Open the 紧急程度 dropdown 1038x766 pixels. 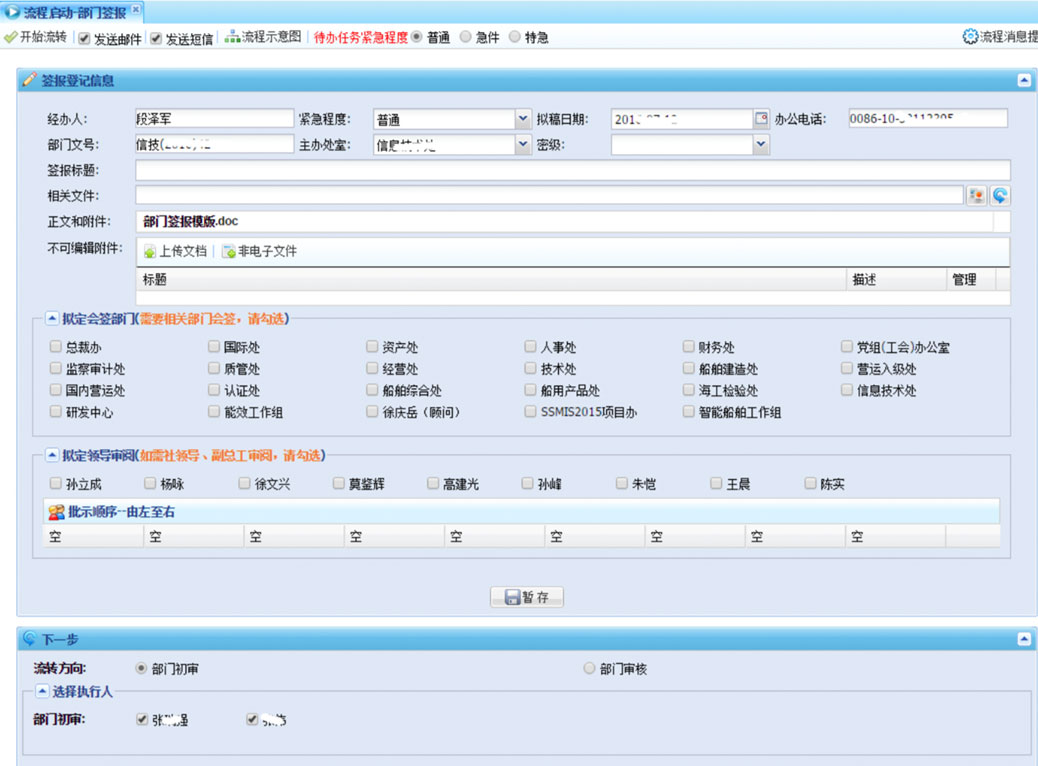click(522, 118)
